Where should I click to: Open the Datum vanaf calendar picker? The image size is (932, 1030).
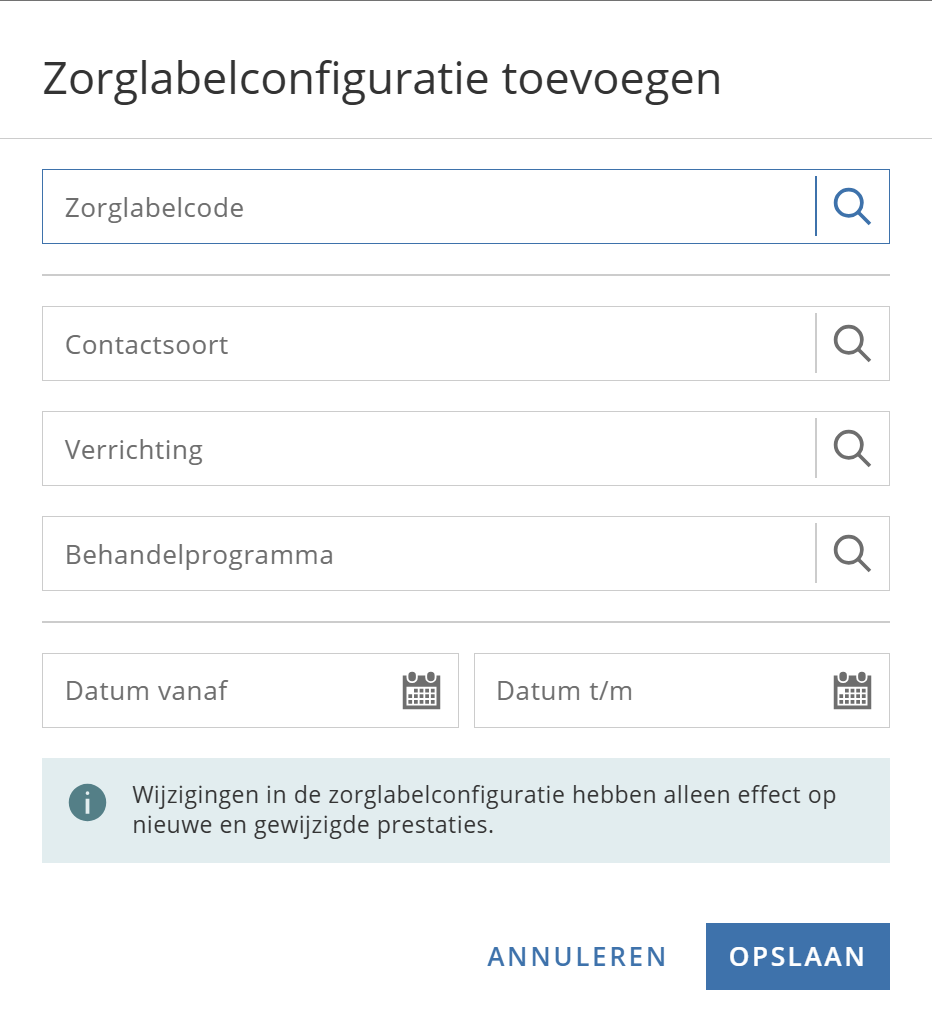point(421,691)
